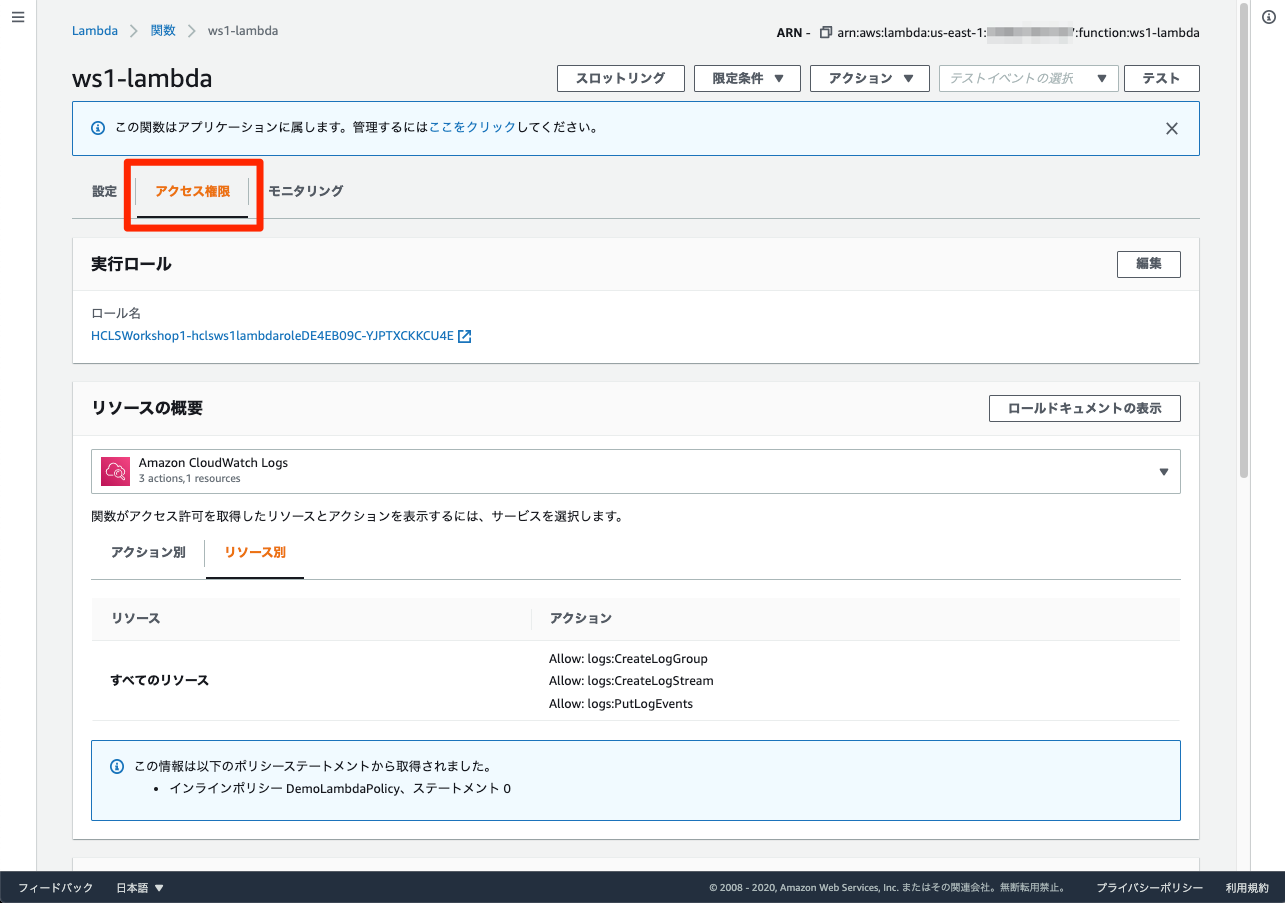The height and width of the screenshot is (903, 1285).
Task: Click the スロットリング button
Action: (620, 78)
